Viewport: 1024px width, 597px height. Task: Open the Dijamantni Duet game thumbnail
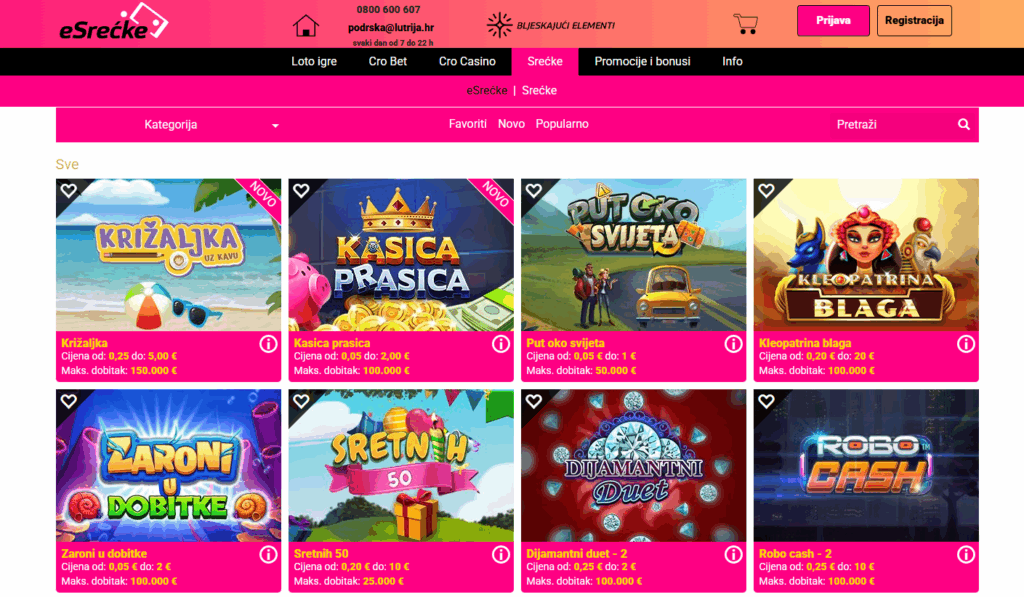[x=633, y=466]
